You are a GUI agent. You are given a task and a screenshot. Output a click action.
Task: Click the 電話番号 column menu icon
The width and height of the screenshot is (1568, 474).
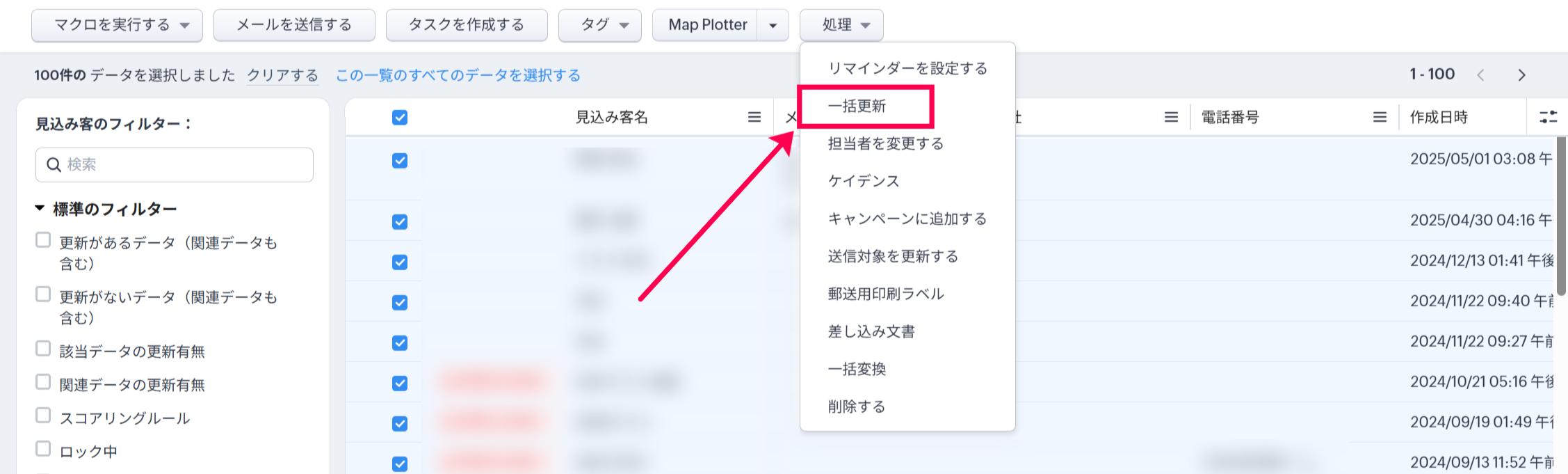tap(1380, 118)
